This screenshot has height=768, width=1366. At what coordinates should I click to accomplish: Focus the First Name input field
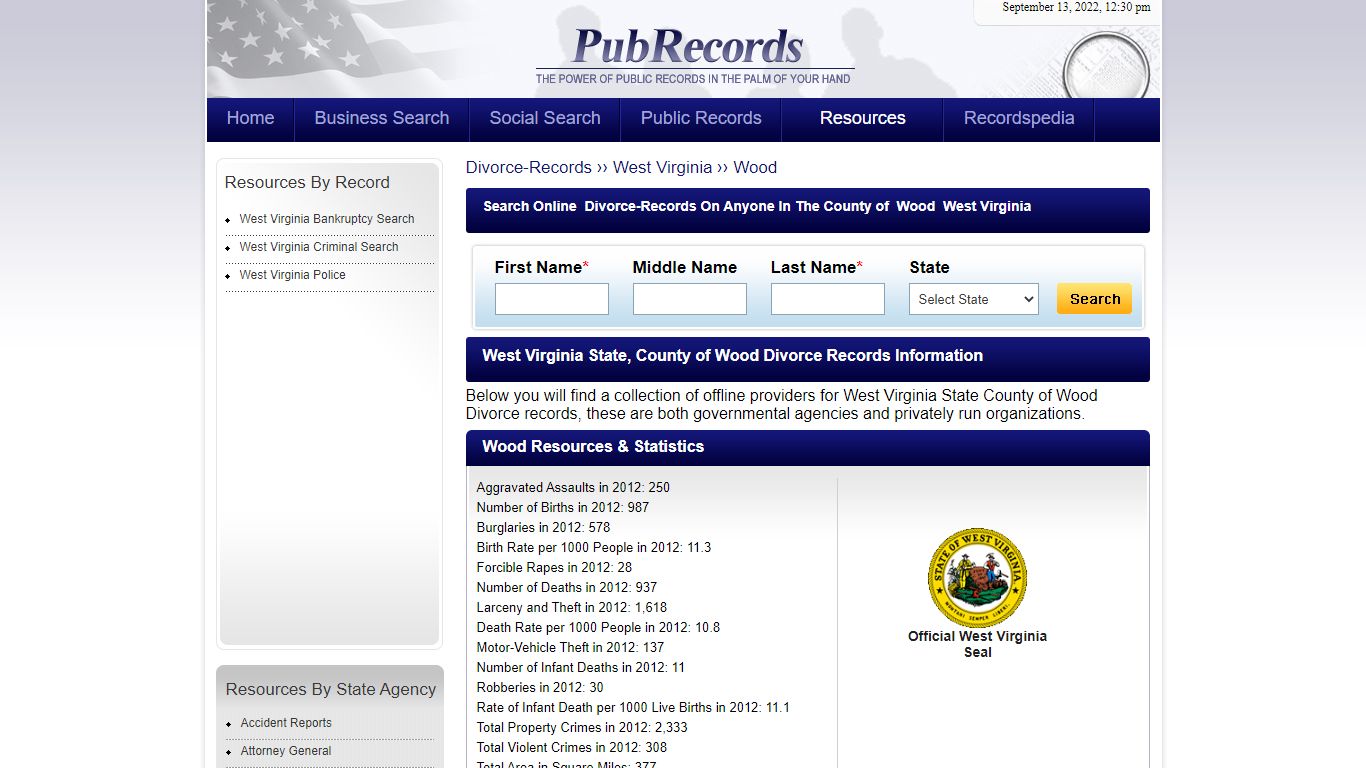[x=552, y=299]
